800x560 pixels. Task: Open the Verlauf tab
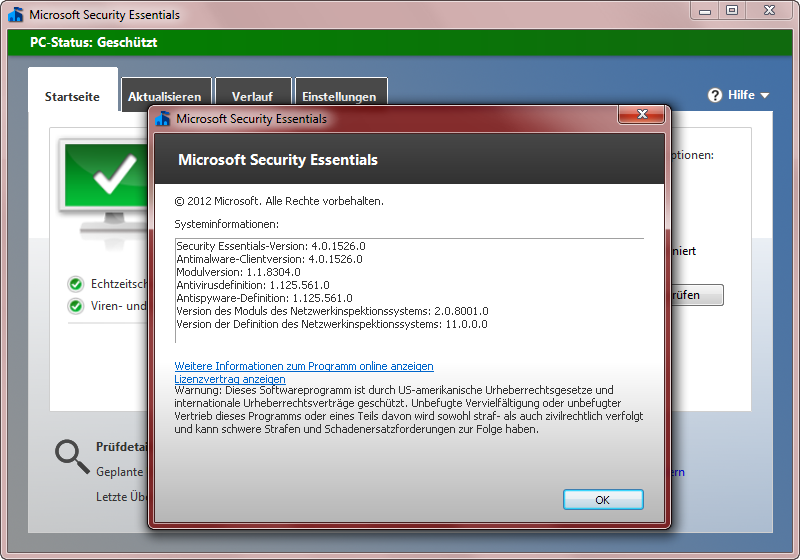(253, 96)
